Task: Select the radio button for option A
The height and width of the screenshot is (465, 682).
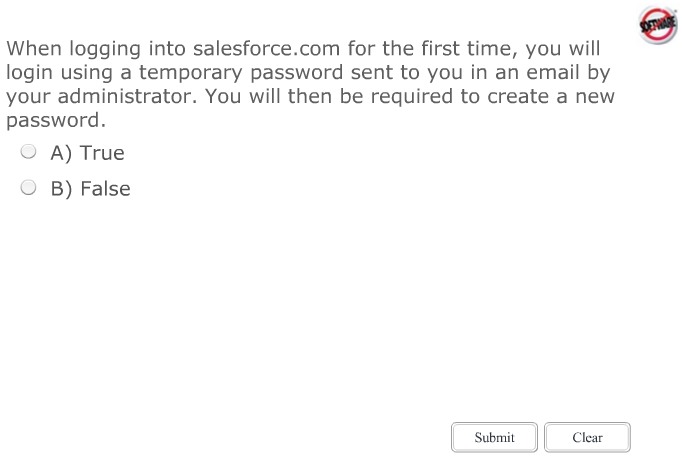Action: pyautogui.click(x=29, y=152)
